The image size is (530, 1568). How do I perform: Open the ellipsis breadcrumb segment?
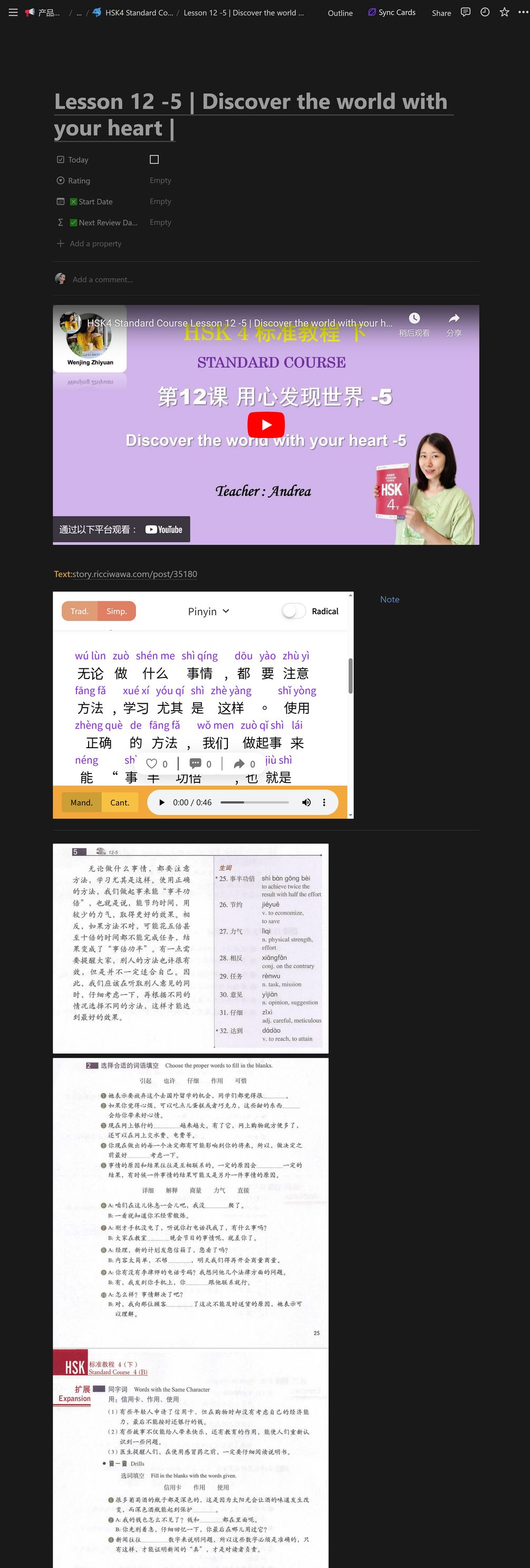(x=79, y=13)
